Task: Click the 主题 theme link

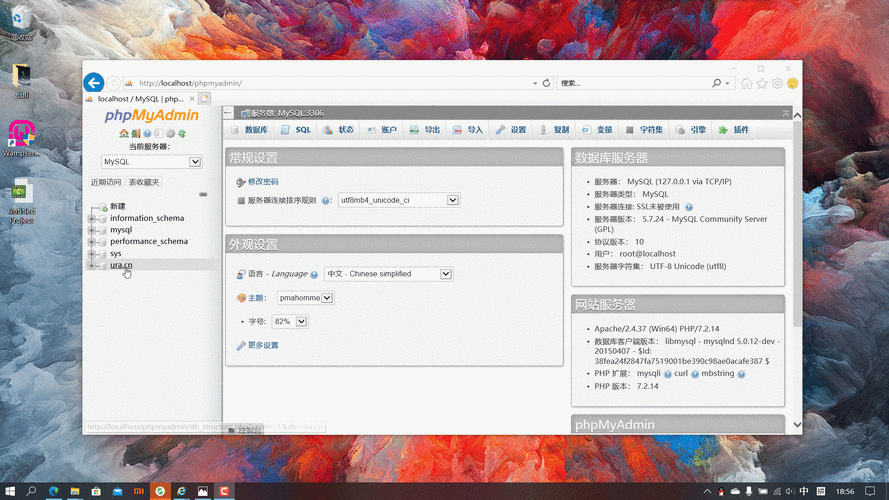Action: [256, 298]
